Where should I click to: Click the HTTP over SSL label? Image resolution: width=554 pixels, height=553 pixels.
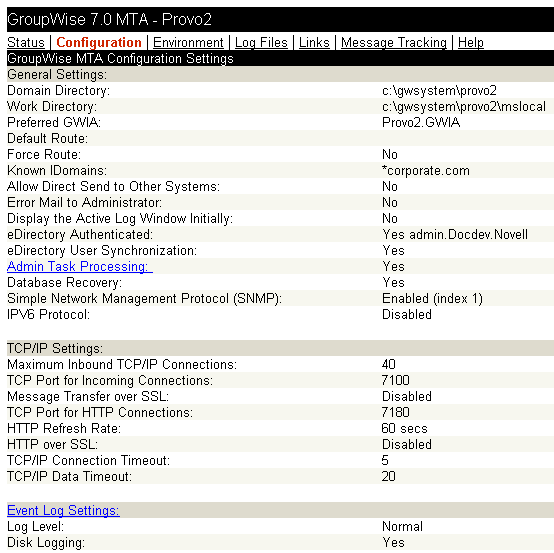[x=52, y=444]
